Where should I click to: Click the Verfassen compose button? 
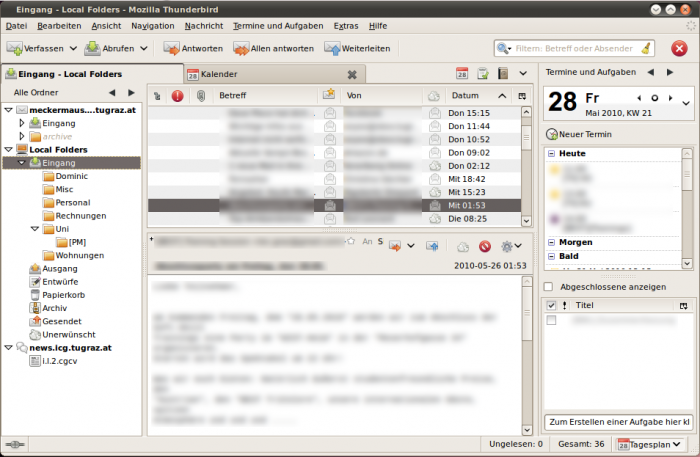pyautogui.click(x=35, y=48)
